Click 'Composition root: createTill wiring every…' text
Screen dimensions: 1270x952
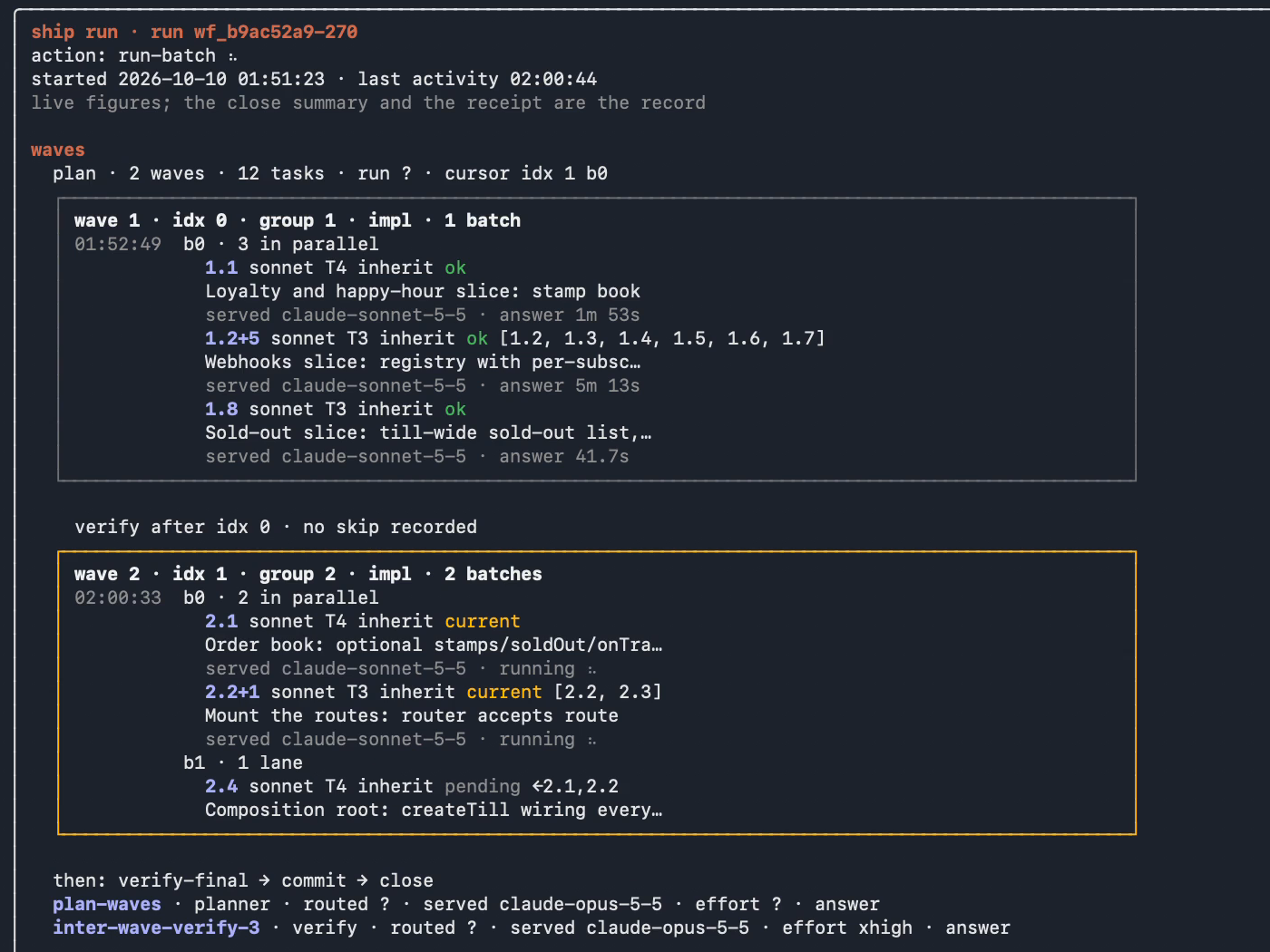[x=434, y=810]
